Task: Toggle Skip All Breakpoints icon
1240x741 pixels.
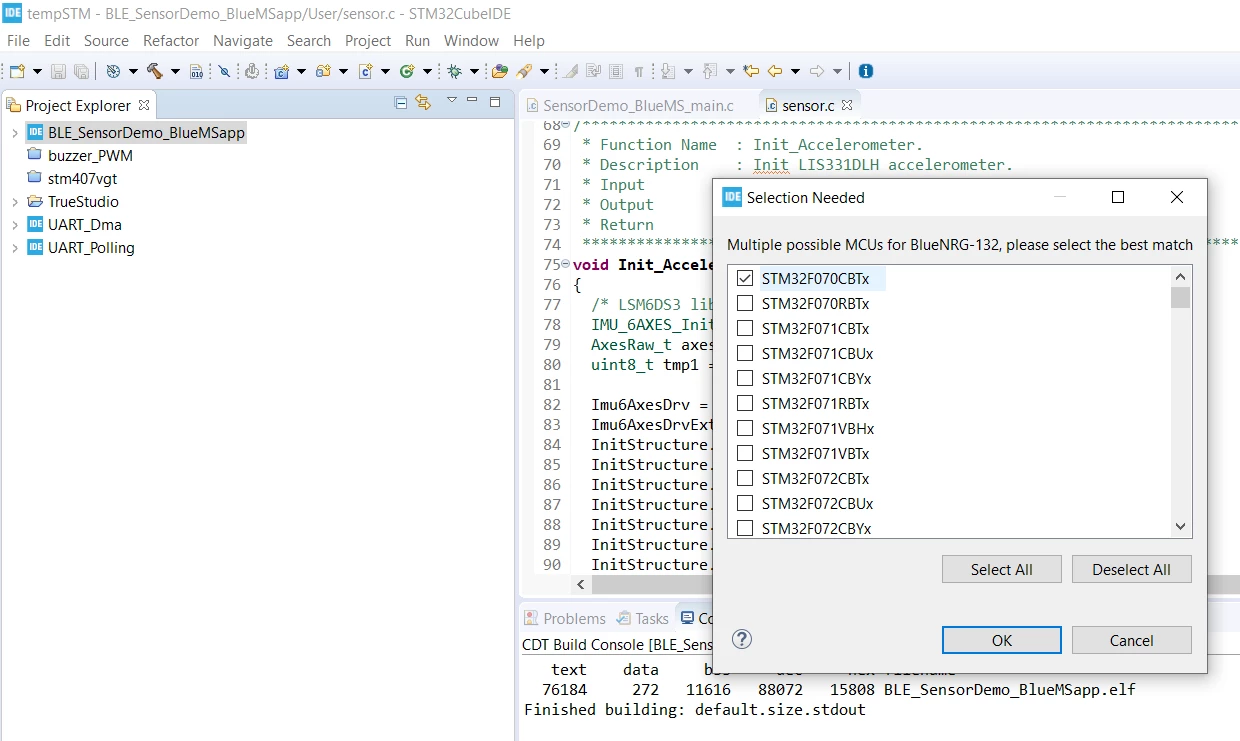Action: click(x=225, y=71)
